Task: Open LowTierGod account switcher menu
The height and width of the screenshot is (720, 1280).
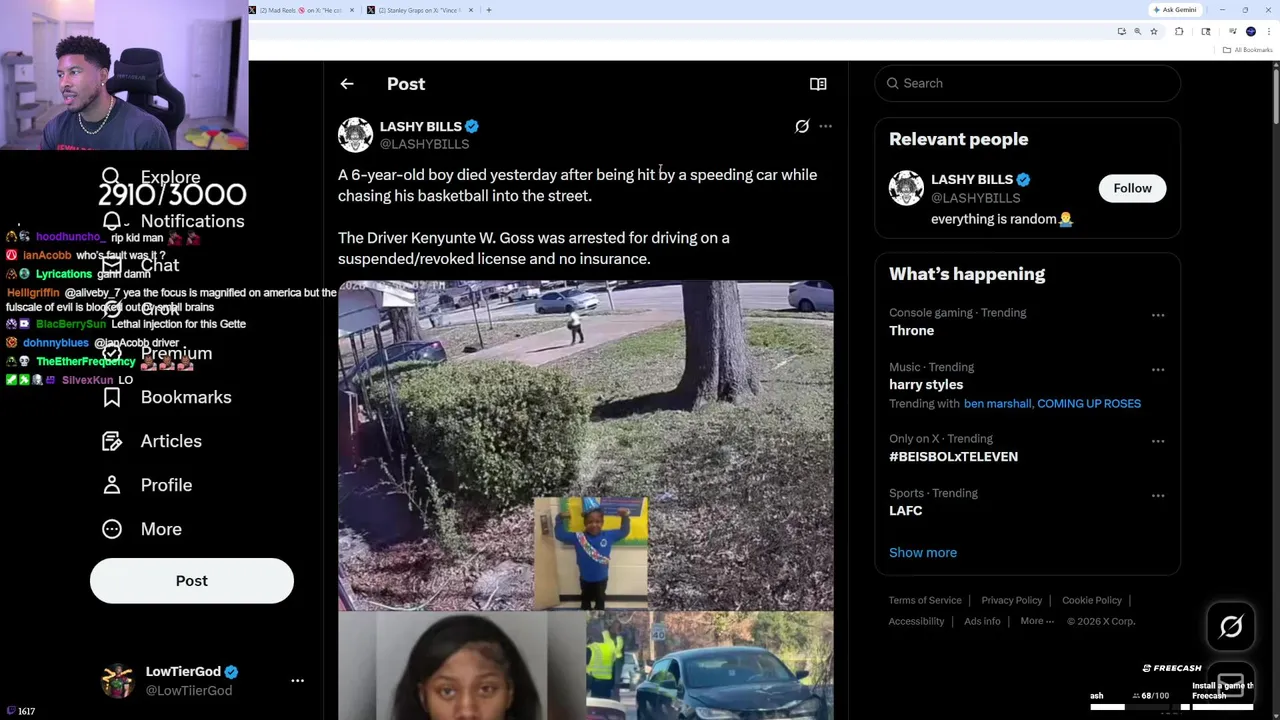Action: pos(297,680)
